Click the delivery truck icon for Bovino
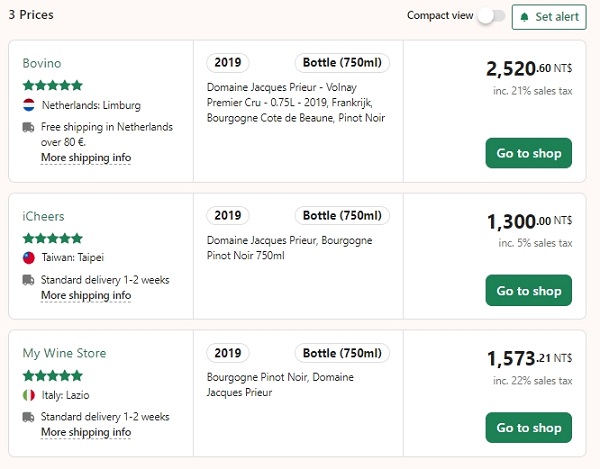 [x=28, y=127]
